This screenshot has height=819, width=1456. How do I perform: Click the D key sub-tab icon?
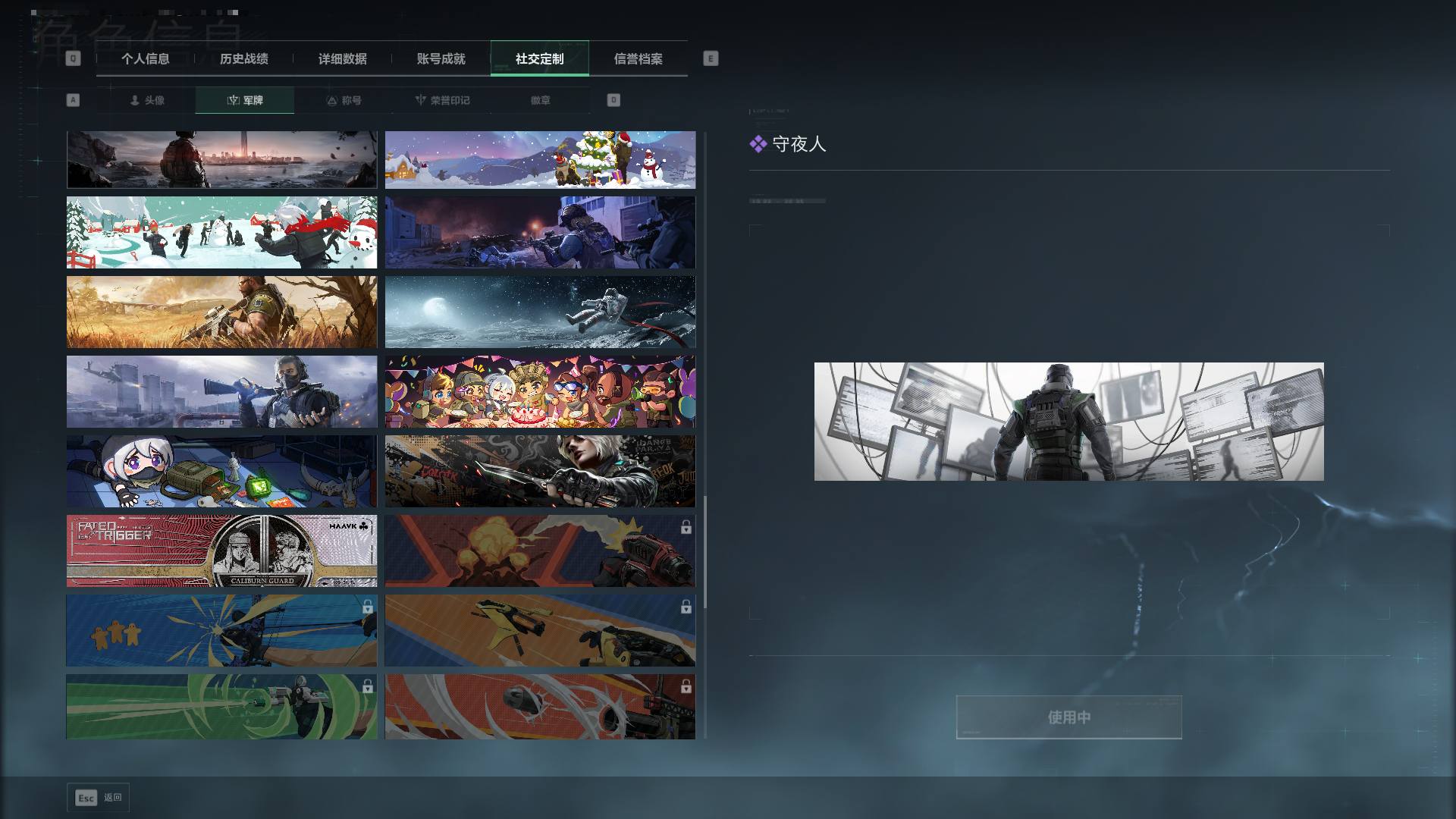coord(613,100)
